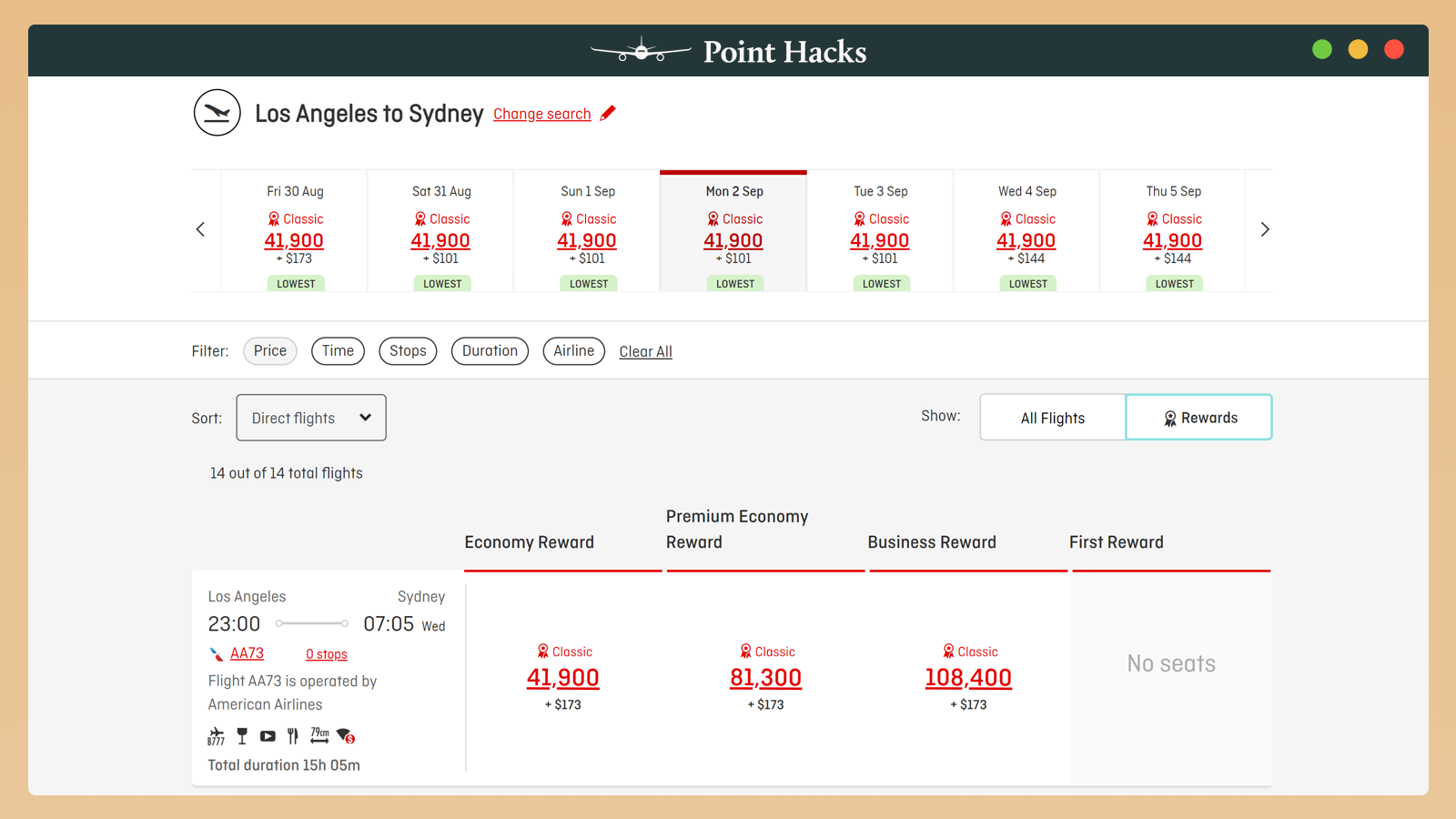
Task: Click the reward ribbon icon in Rewards button
Action: click(x=1170, y=419)
